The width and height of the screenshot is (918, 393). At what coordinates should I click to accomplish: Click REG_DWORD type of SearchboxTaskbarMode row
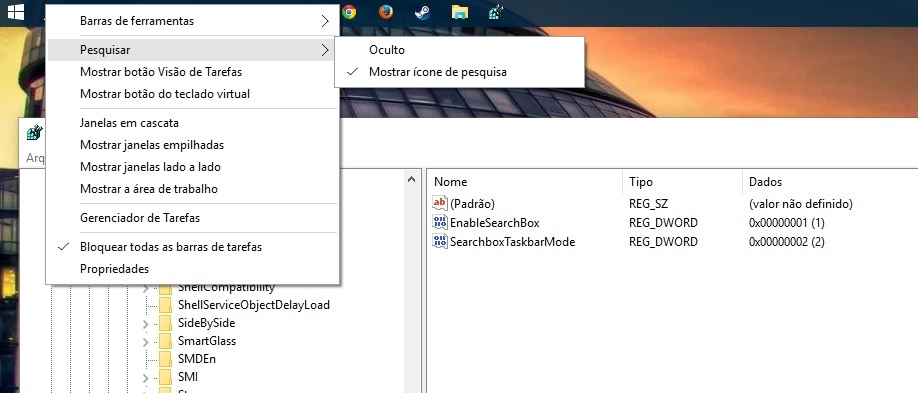(x=663, y=241)
